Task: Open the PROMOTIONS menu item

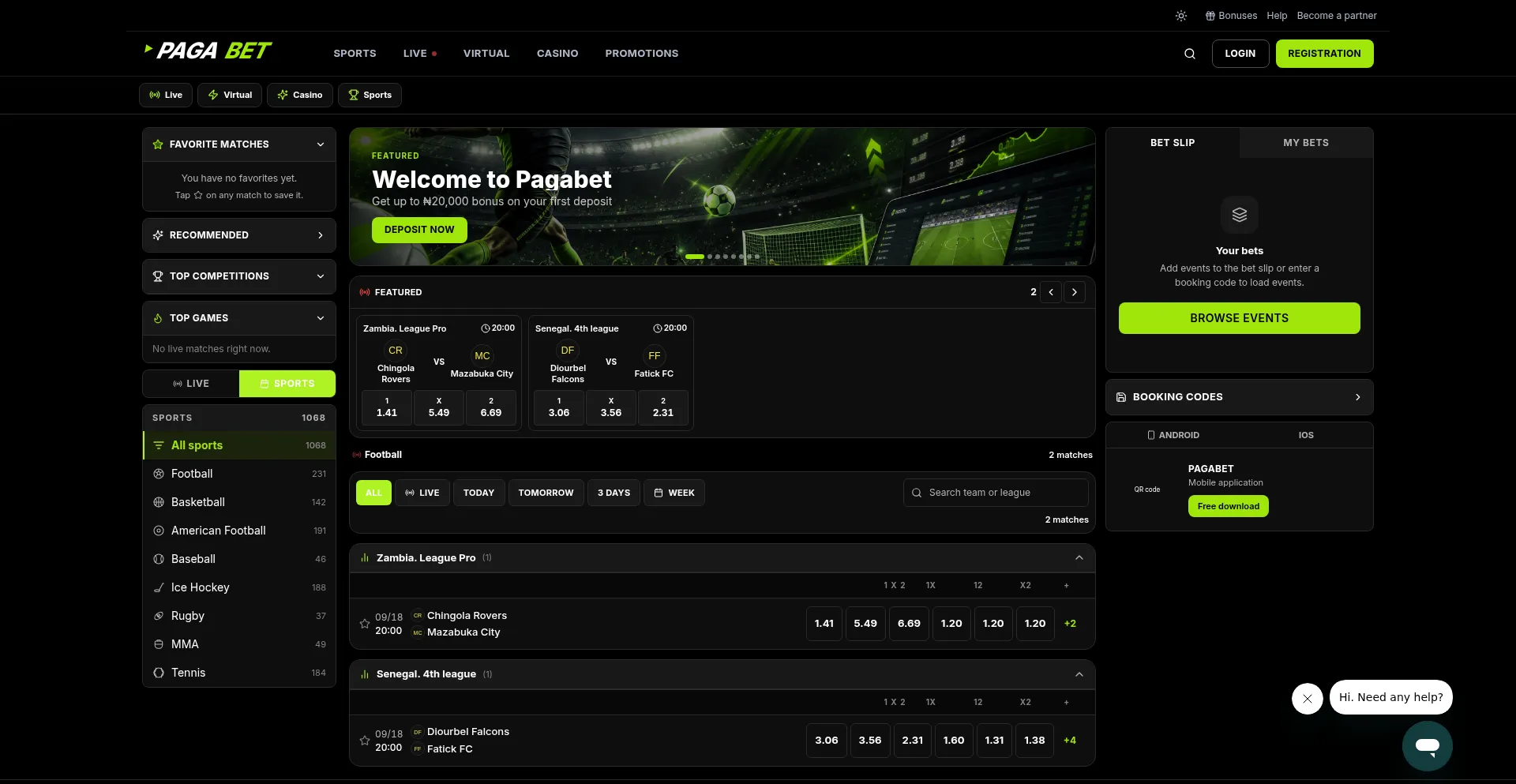Action: click(642, 54)
